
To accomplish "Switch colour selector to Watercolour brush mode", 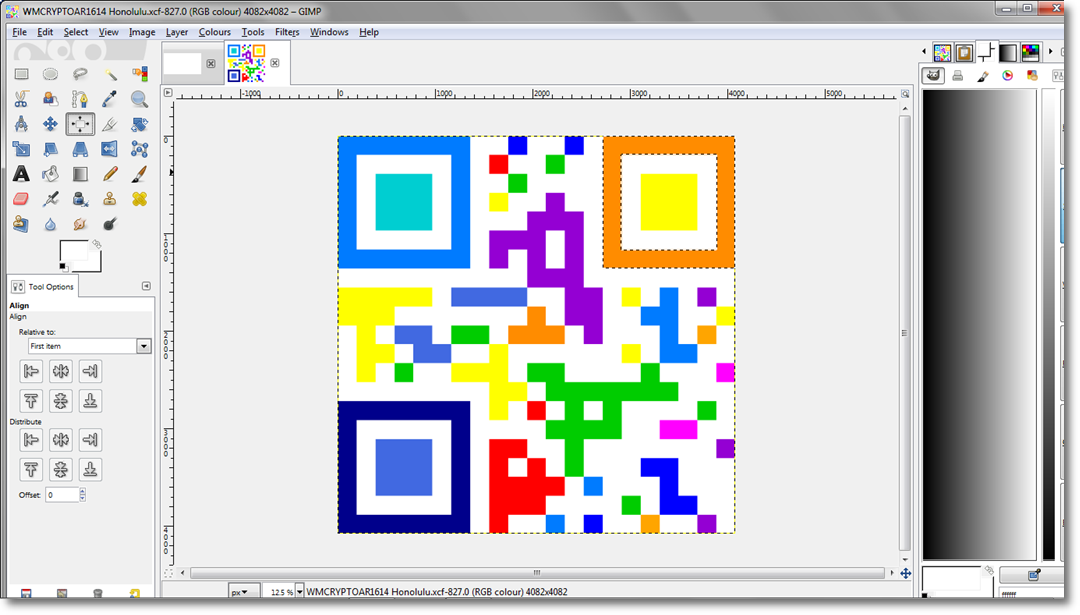I will [x=983, y=76].
